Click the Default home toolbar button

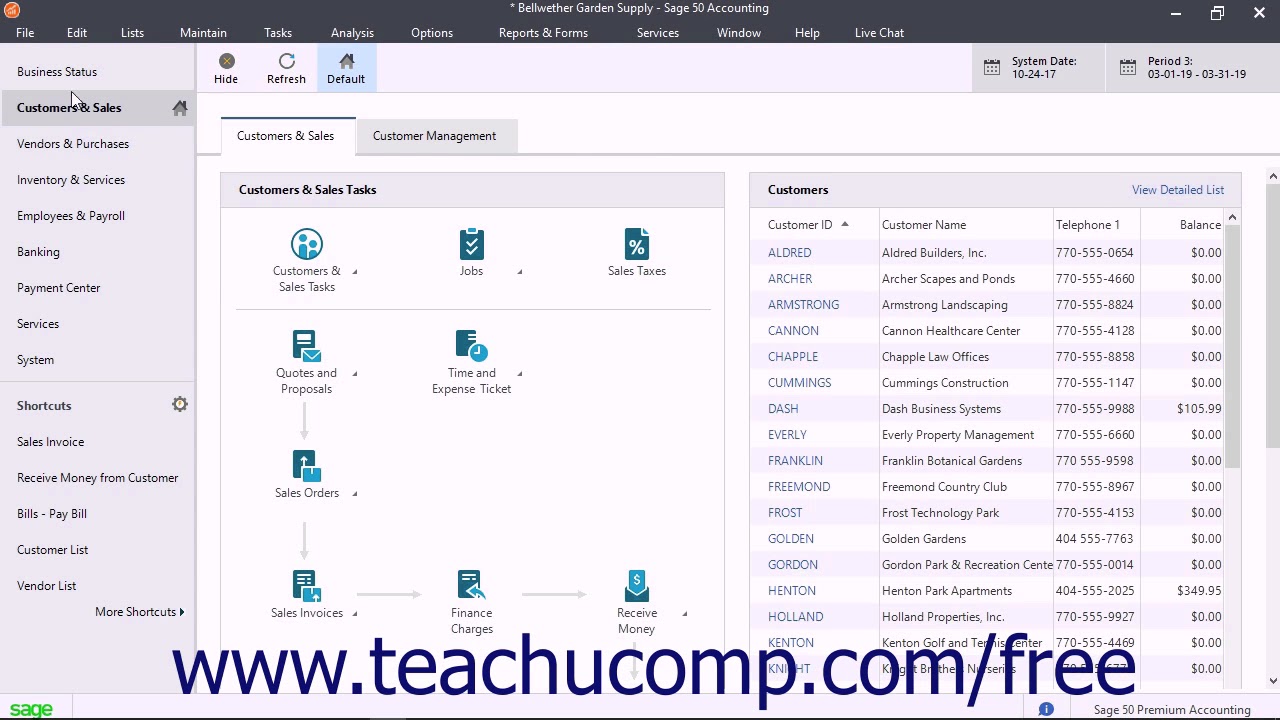346,69
